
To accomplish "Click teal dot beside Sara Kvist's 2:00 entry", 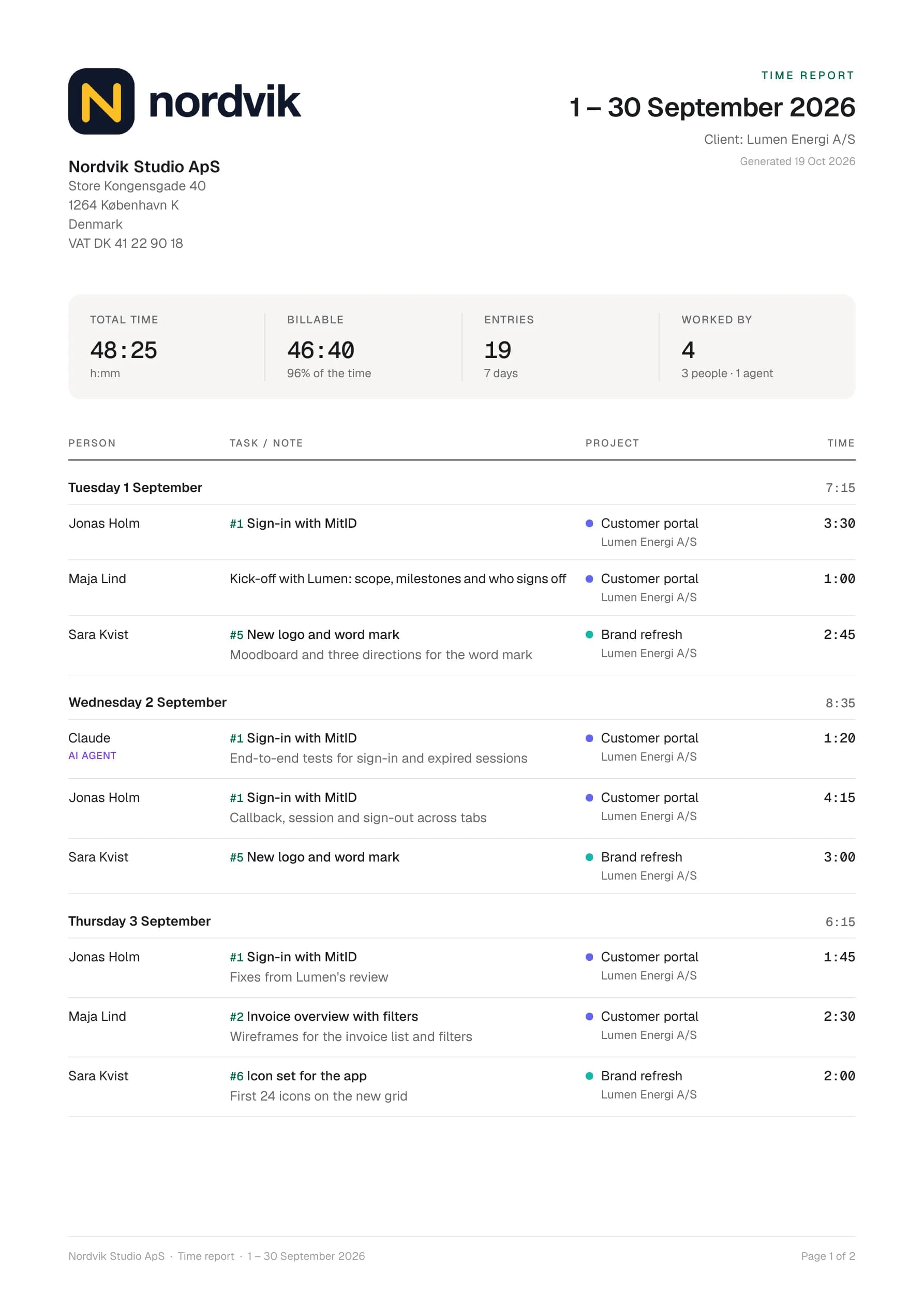I will tap(589, 1076).
